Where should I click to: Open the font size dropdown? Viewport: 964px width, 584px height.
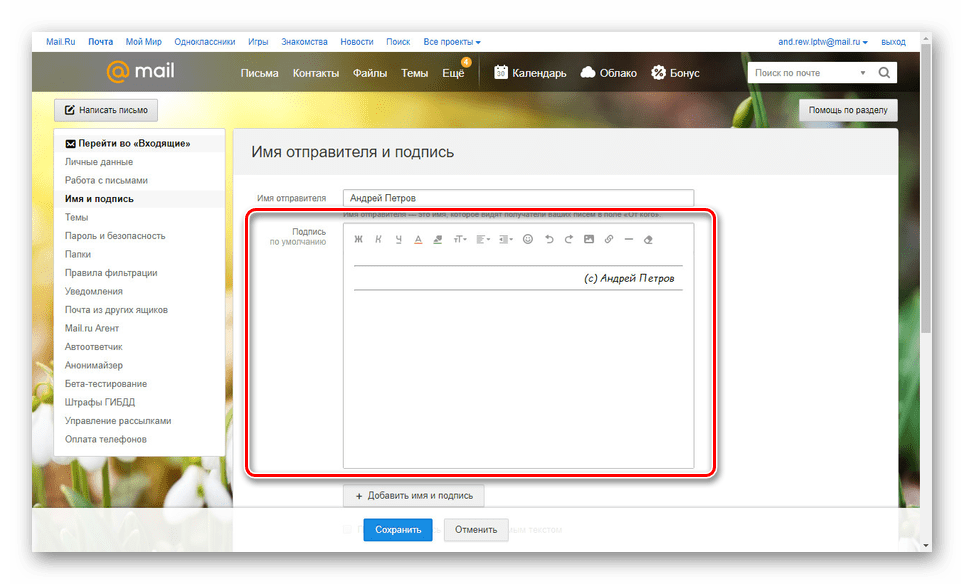[x=460, y=239]
